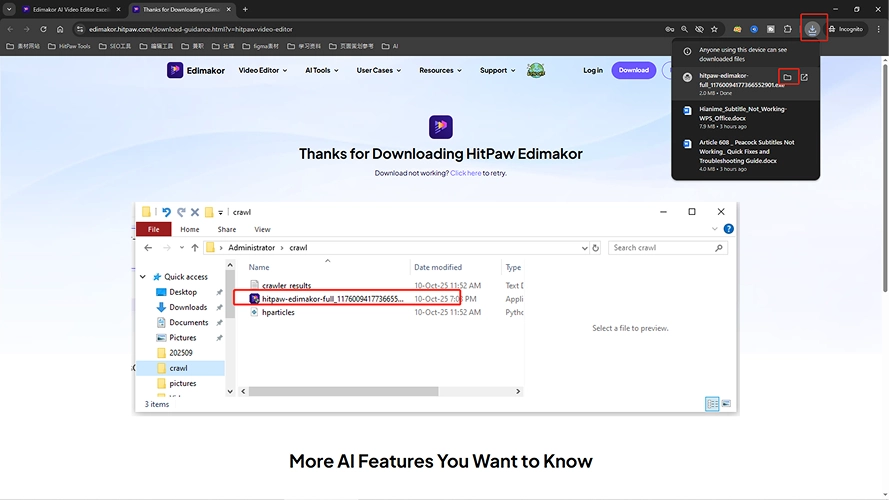Click the green globe badge in navbar
This screenshot has height=500, width=889.
[x=536, y=70]
